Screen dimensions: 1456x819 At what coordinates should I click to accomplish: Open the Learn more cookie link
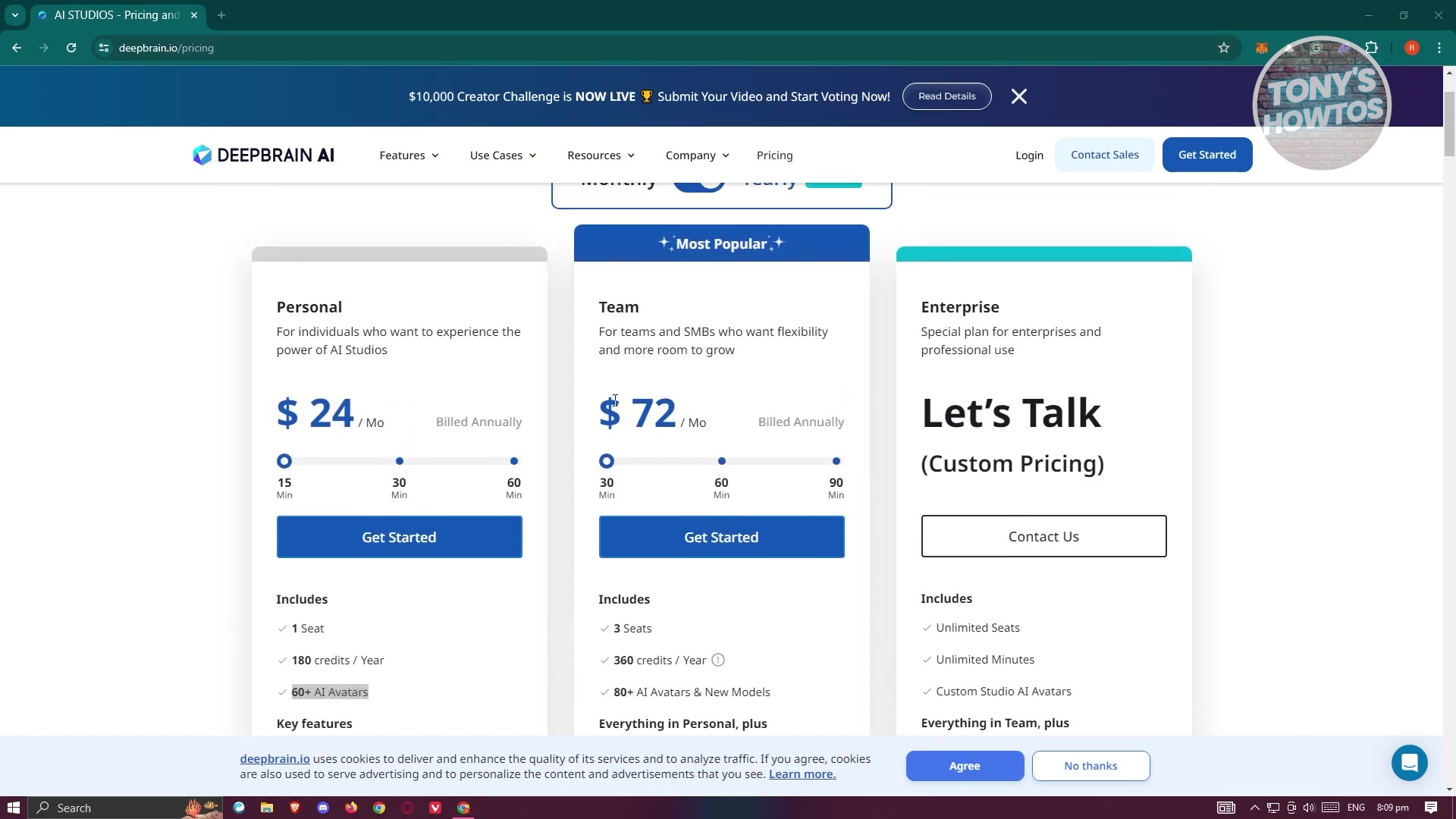coord(802,774)
